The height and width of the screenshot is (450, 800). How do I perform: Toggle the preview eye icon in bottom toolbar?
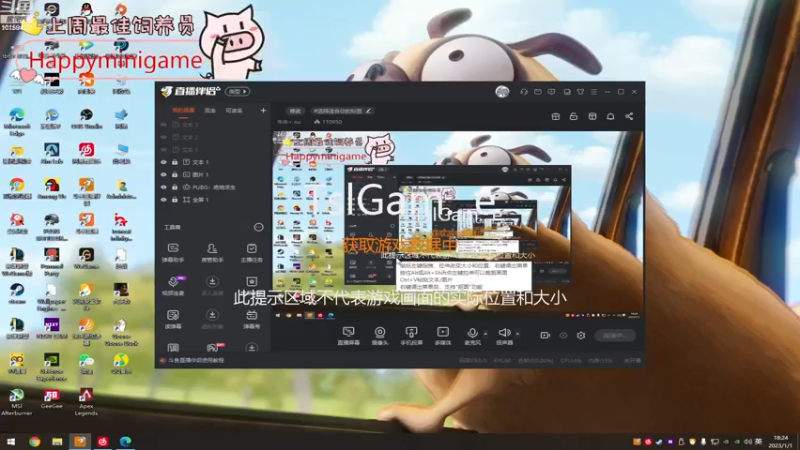[563, 335]
